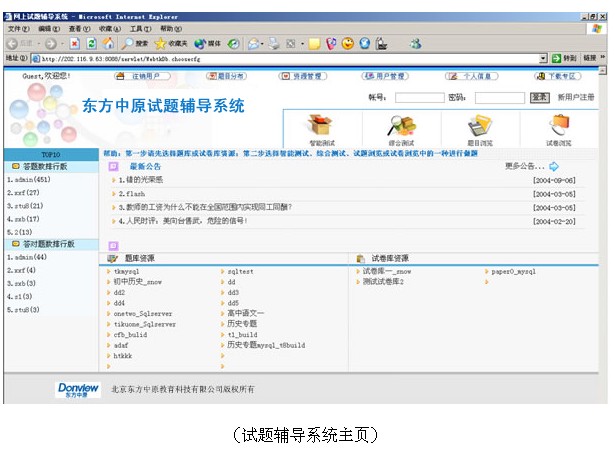Click the 智能测试 icon
The height and width of the screenshot is (455, 615).
pyautogui.click(x=322, y=127)
